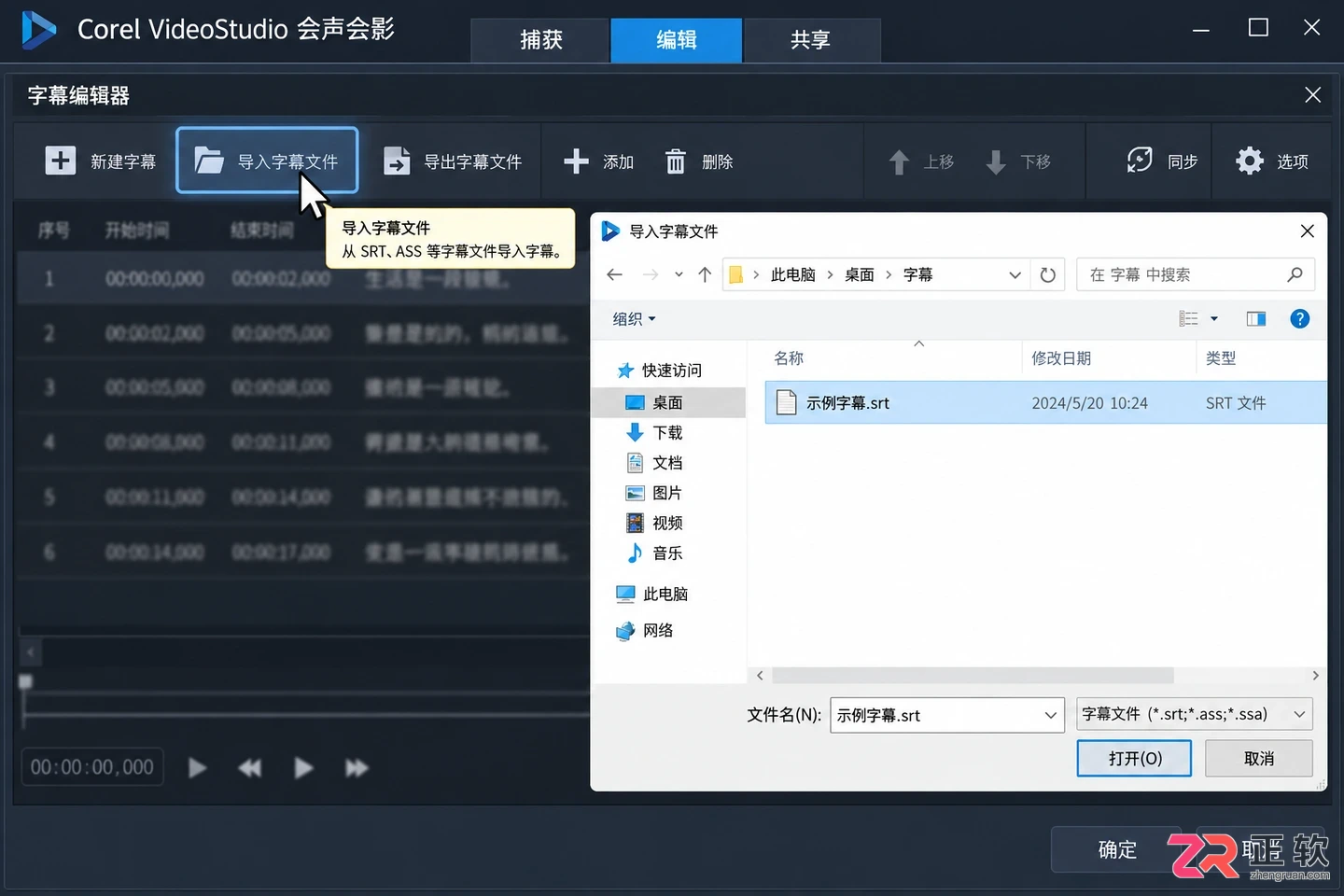Open the 文件名 combo box dropdown
1344x896 pixels.
click(x=1051, y=715)
